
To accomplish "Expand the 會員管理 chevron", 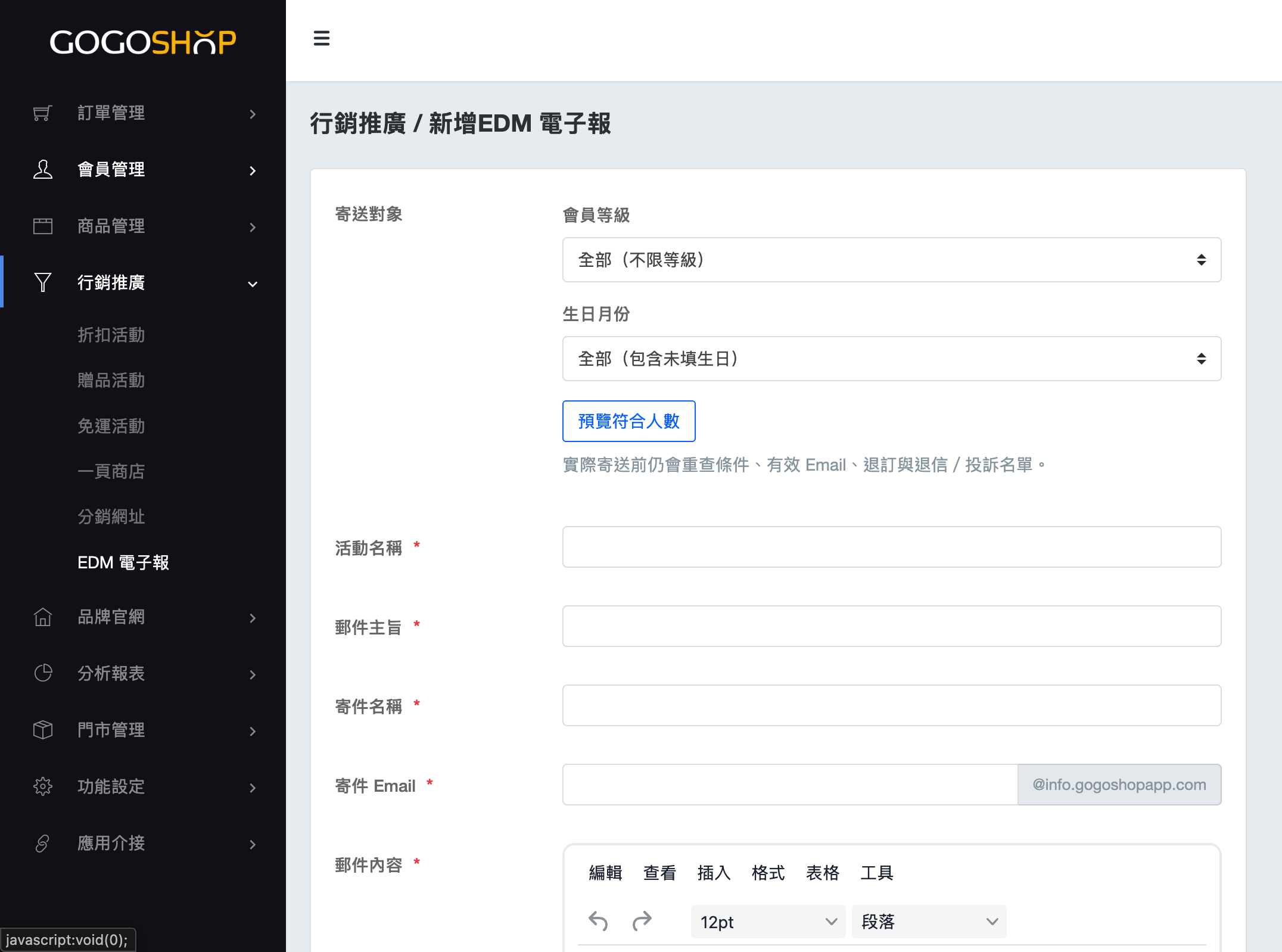I will pos(253,170).
